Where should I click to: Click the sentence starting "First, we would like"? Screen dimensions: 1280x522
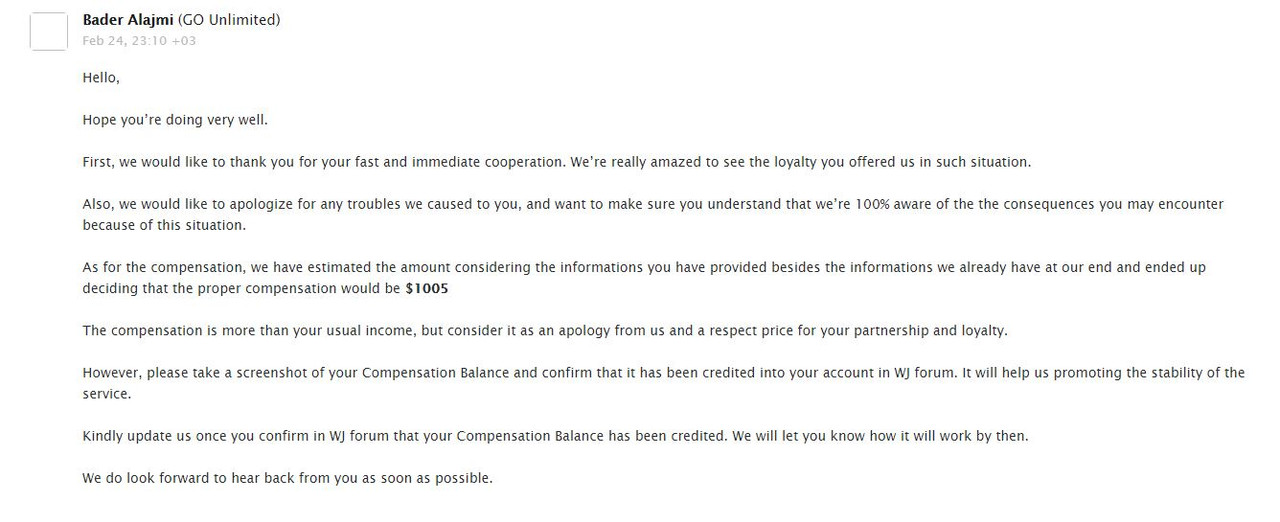(556, 162)
